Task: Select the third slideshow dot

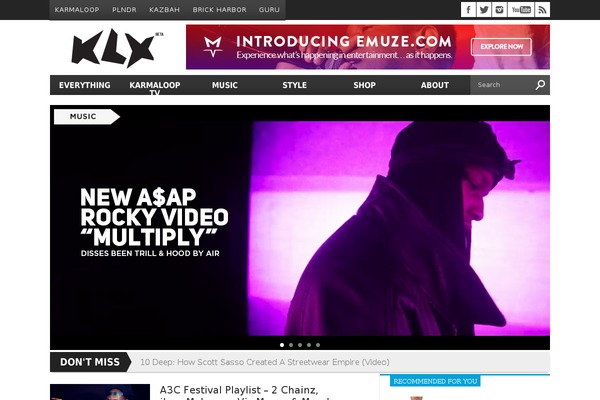Action: click(300, 345)
